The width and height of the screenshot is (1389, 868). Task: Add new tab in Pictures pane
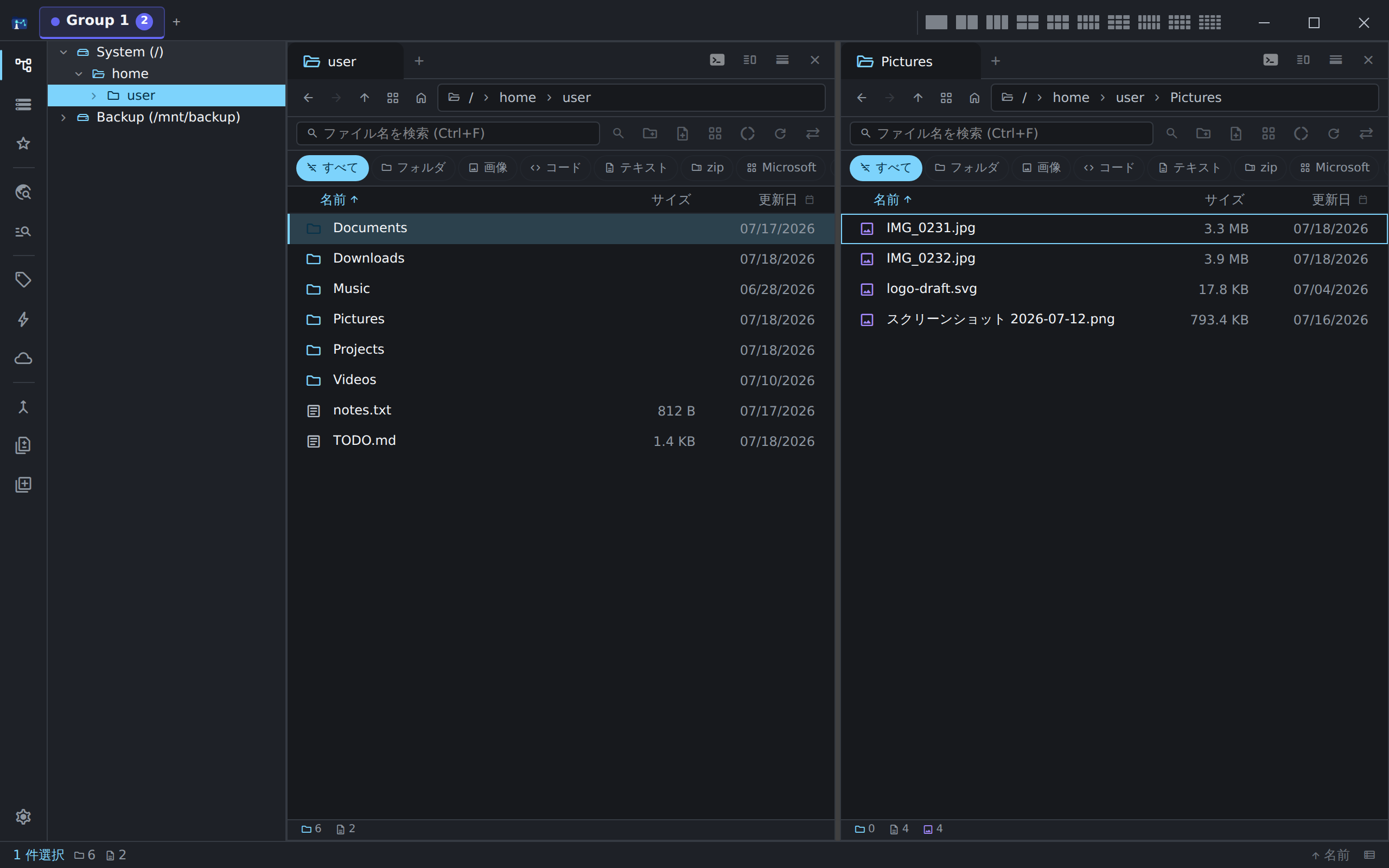pos(995,61)
